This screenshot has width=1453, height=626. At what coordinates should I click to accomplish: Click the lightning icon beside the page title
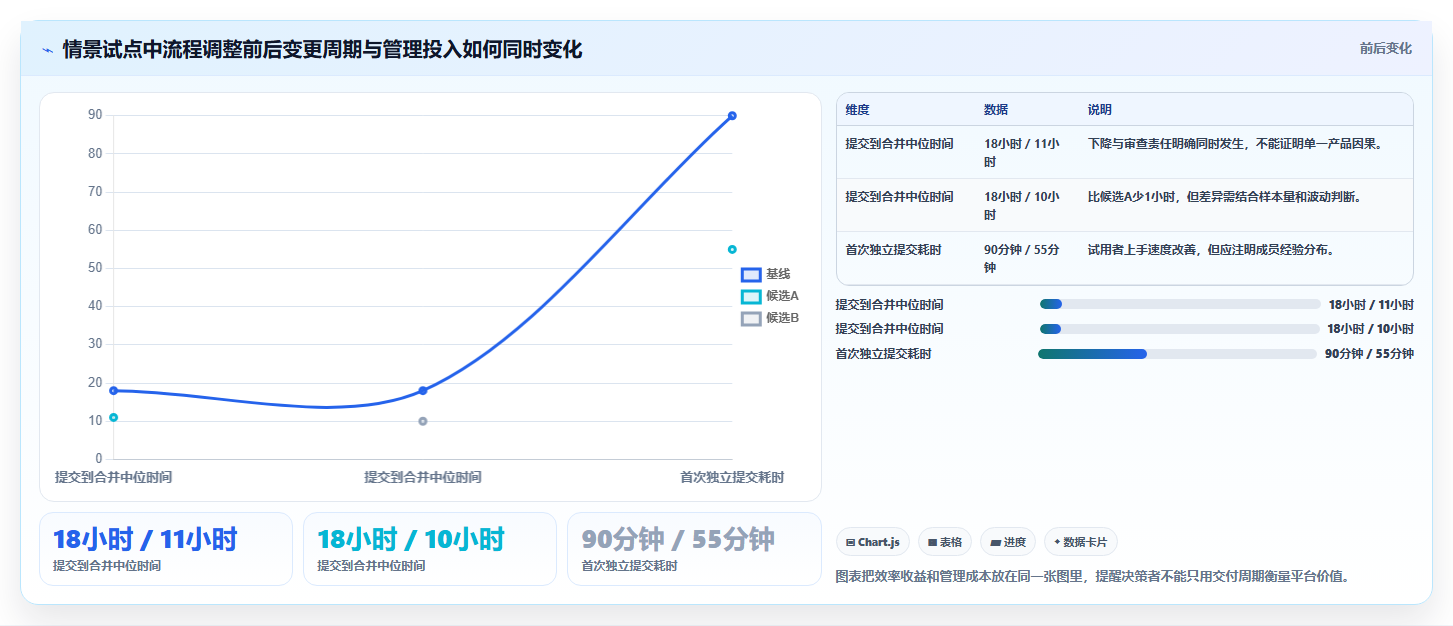(47, 50)
